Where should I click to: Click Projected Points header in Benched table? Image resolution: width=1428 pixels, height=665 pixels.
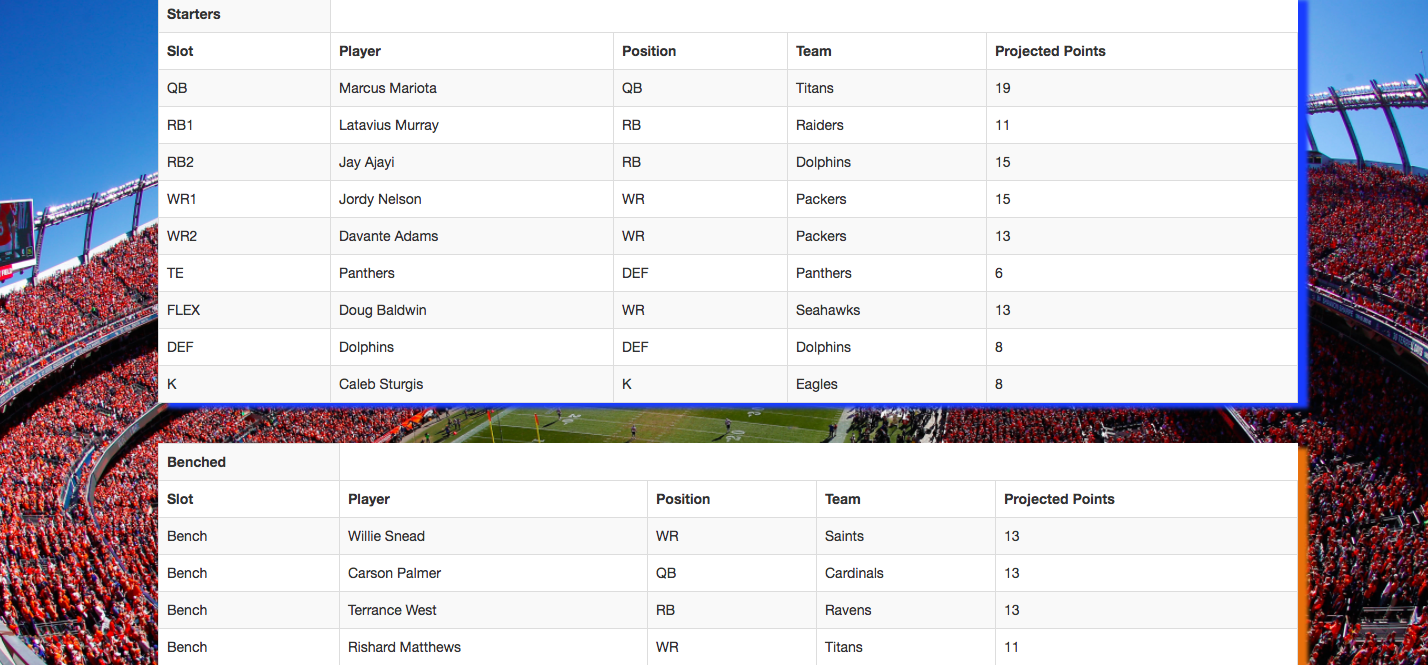(x=1059, y=499)
